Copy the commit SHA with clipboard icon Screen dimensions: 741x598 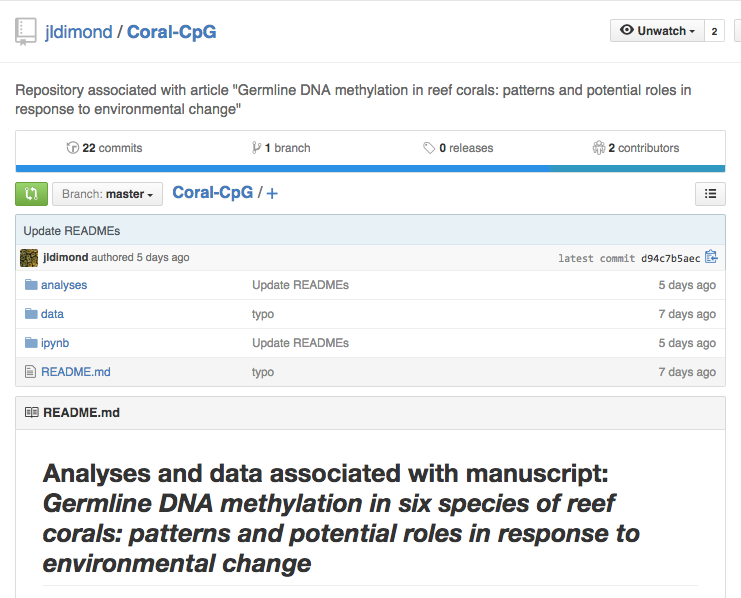711,257
